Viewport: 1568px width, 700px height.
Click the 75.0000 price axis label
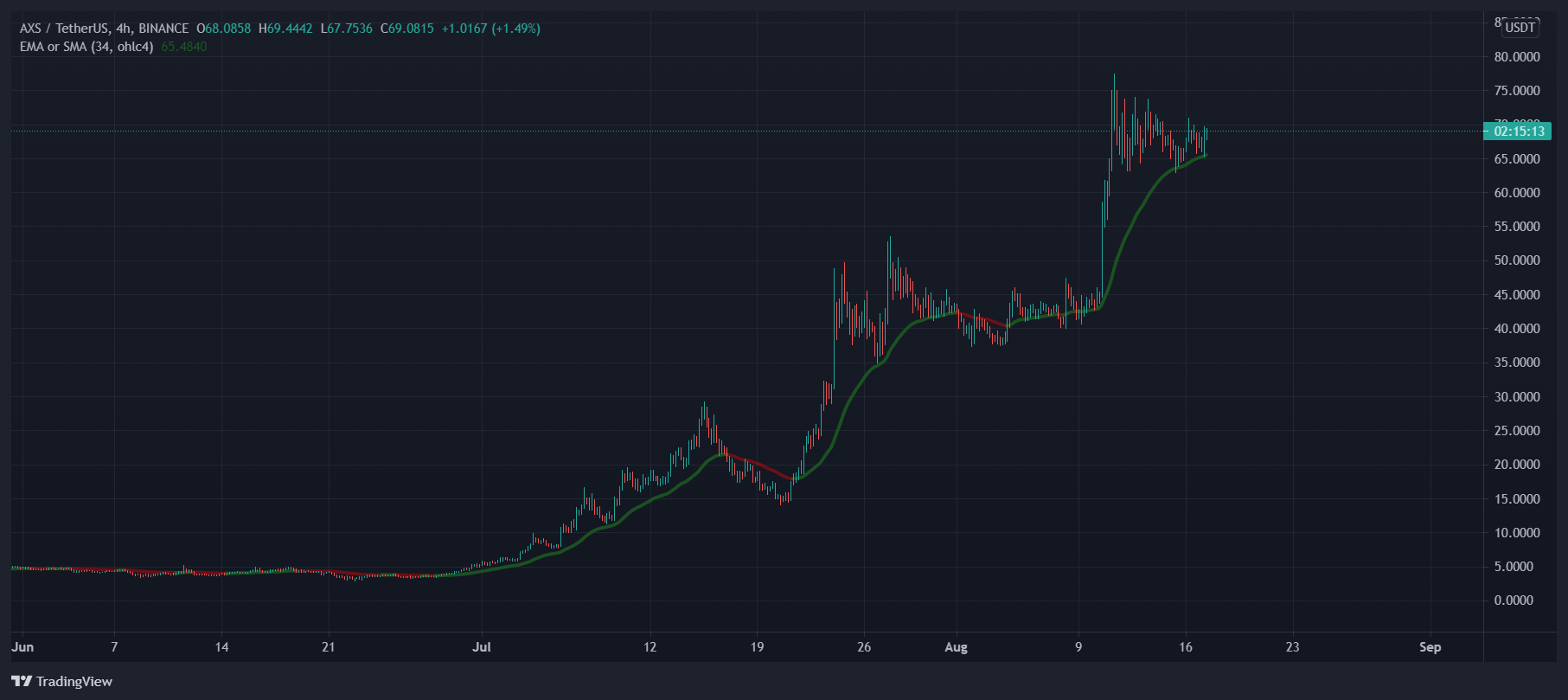(1517, 91)
